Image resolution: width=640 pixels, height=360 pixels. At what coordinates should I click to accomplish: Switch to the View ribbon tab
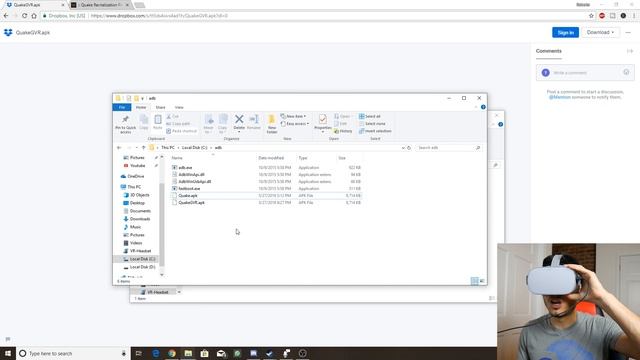(179, 107)
